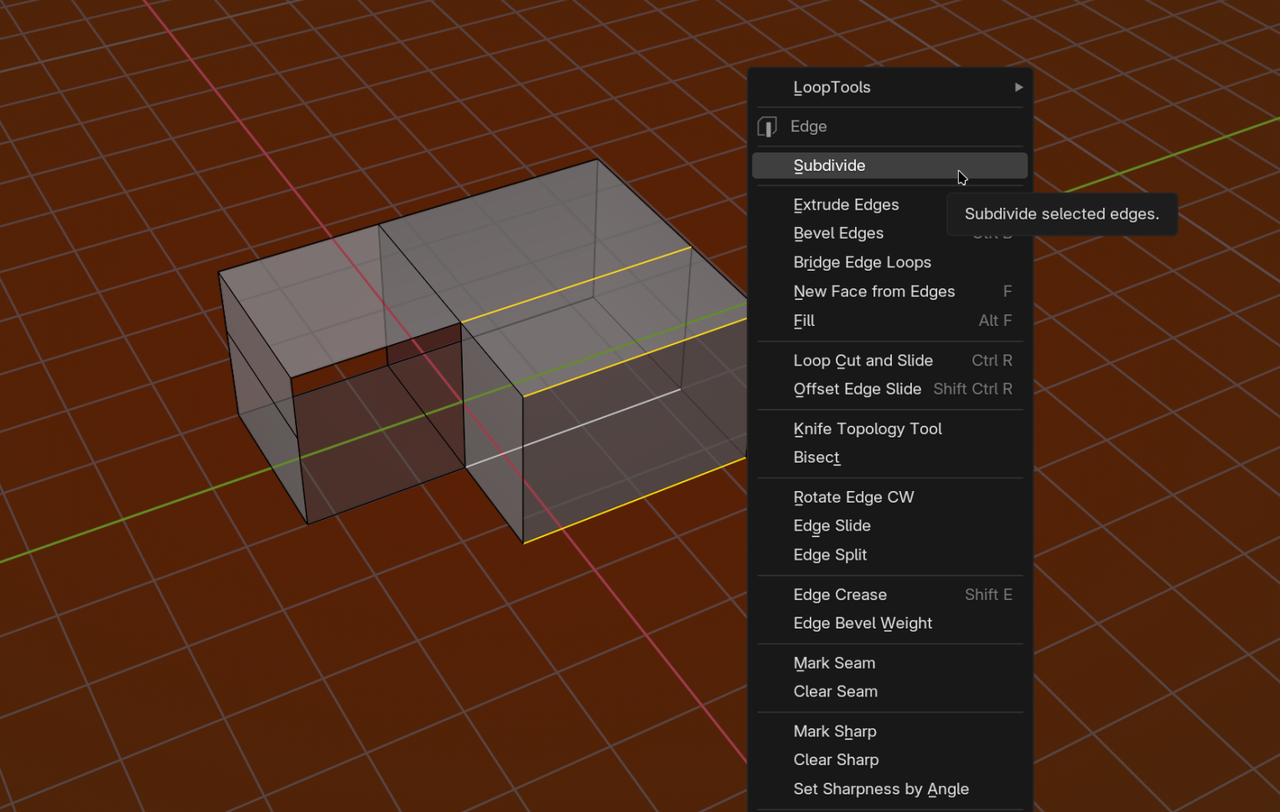Choose Bridge Edge Loops
Screen dimensions: 1280x812
click(x=890, y=263)
